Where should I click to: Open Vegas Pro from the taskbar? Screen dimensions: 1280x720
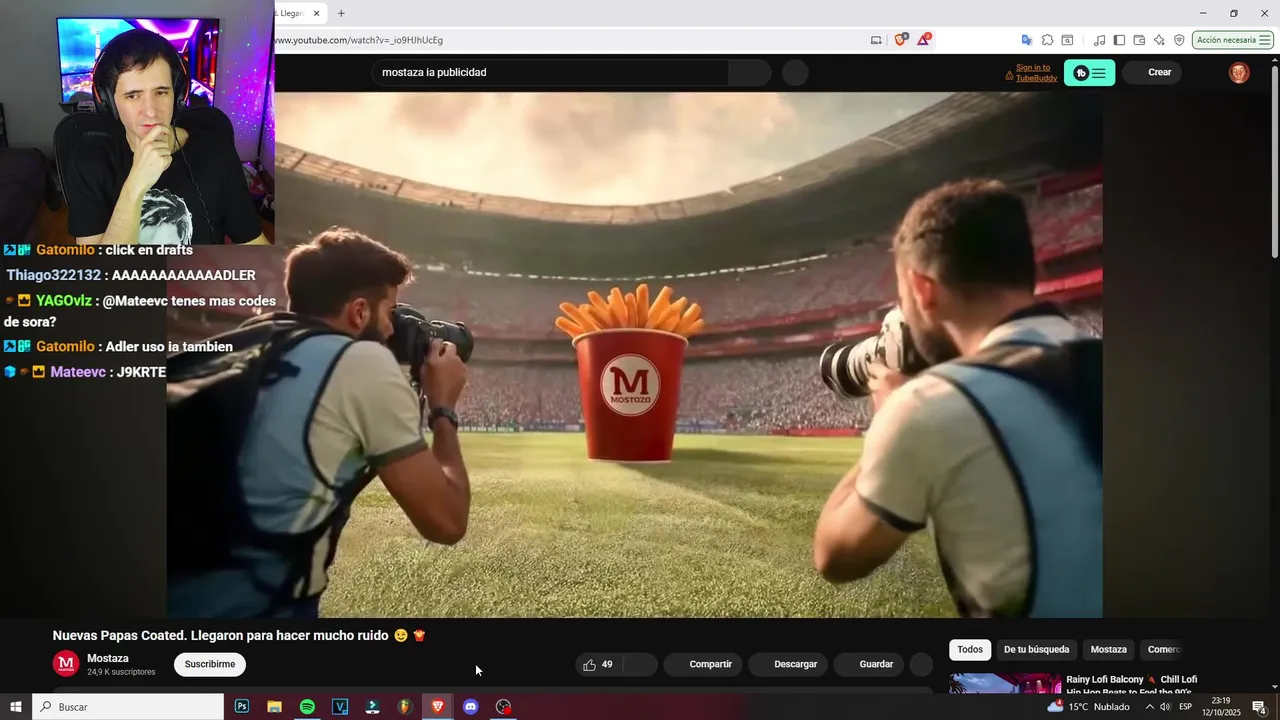340,707
